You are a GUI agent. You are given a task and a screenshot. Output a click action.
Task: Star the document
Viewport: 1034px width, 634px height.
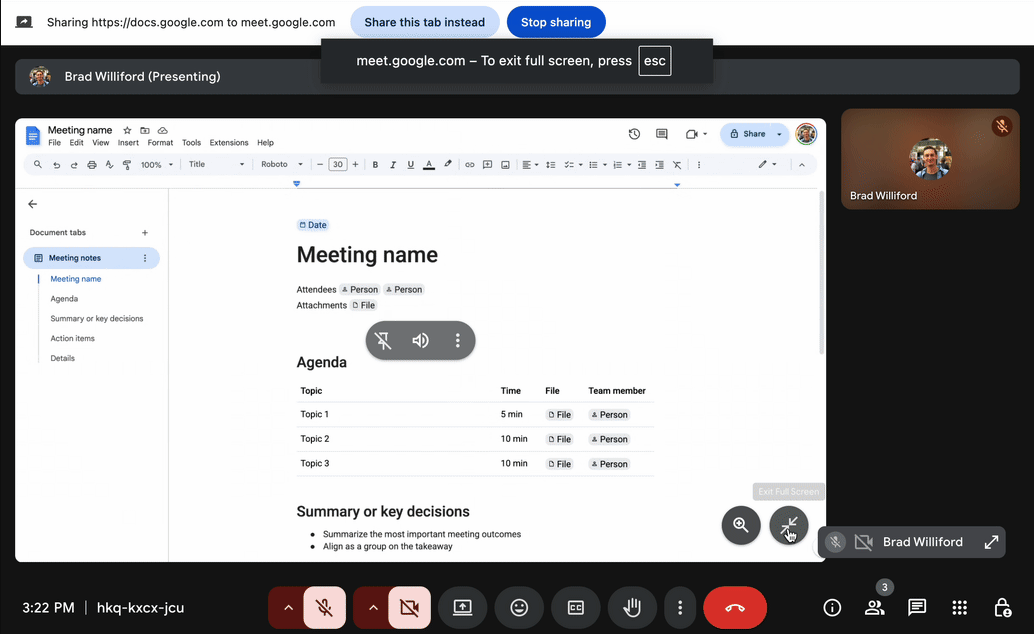point(127,131)
